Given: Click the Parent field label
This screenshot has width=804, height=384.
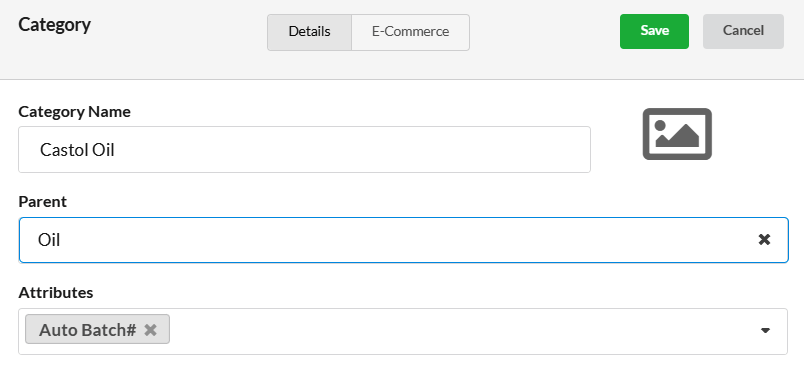Looking at the screenshot, I should point(43,201).
